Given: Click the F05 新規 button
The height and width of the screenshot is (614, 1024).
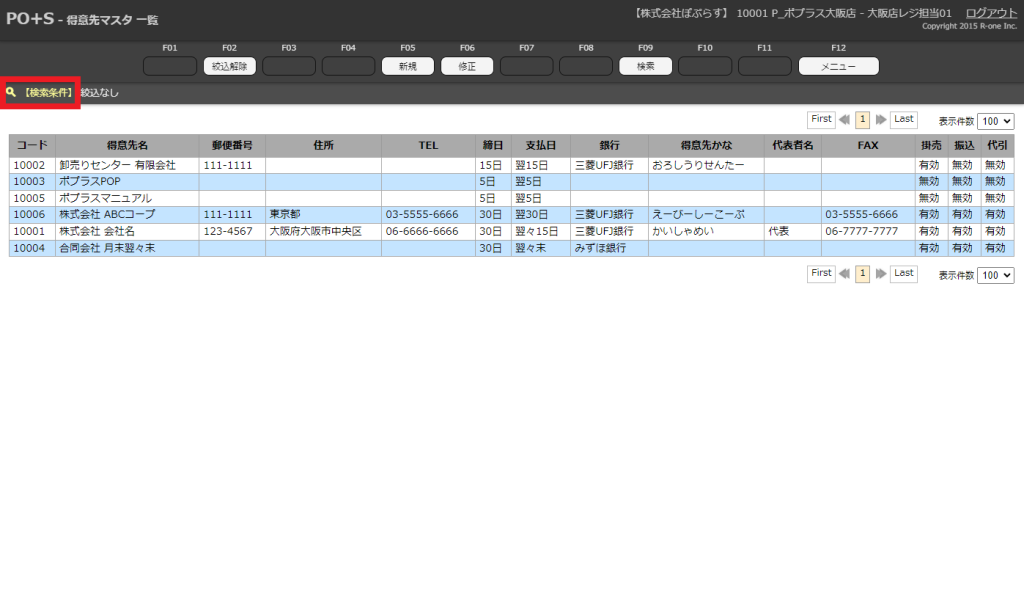Looking at the screenshot, I should click(408, 66).
